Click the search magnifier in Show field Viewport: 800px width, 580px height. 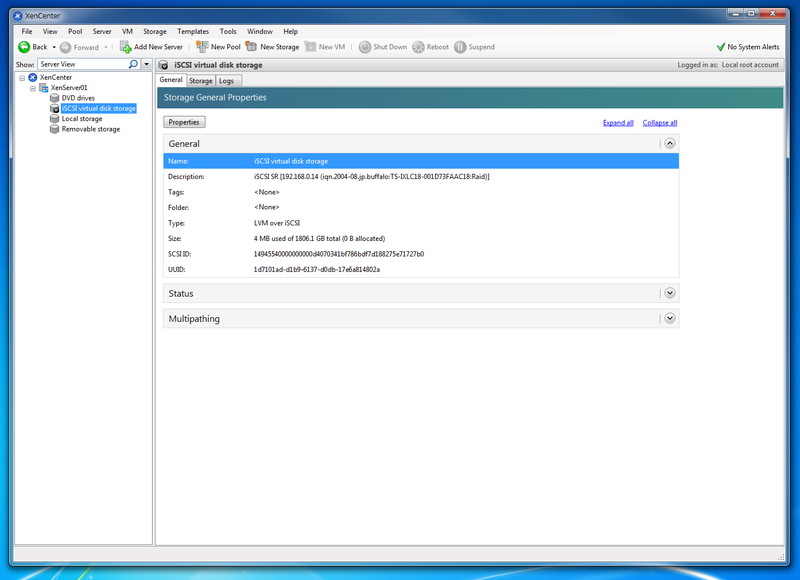click(x=133, y=64)
